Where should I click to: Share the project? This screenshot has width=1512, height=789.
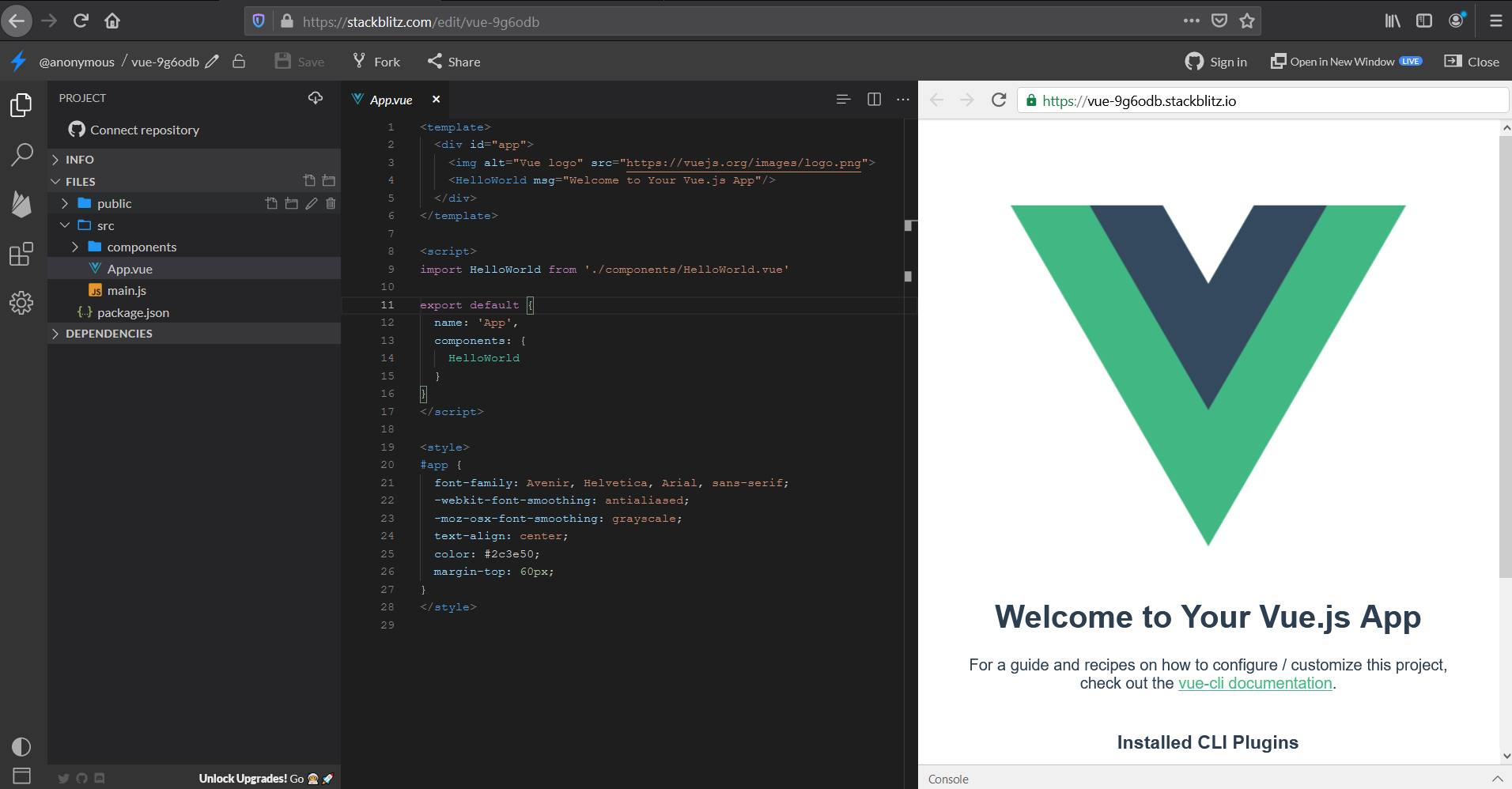pos(454,62)
